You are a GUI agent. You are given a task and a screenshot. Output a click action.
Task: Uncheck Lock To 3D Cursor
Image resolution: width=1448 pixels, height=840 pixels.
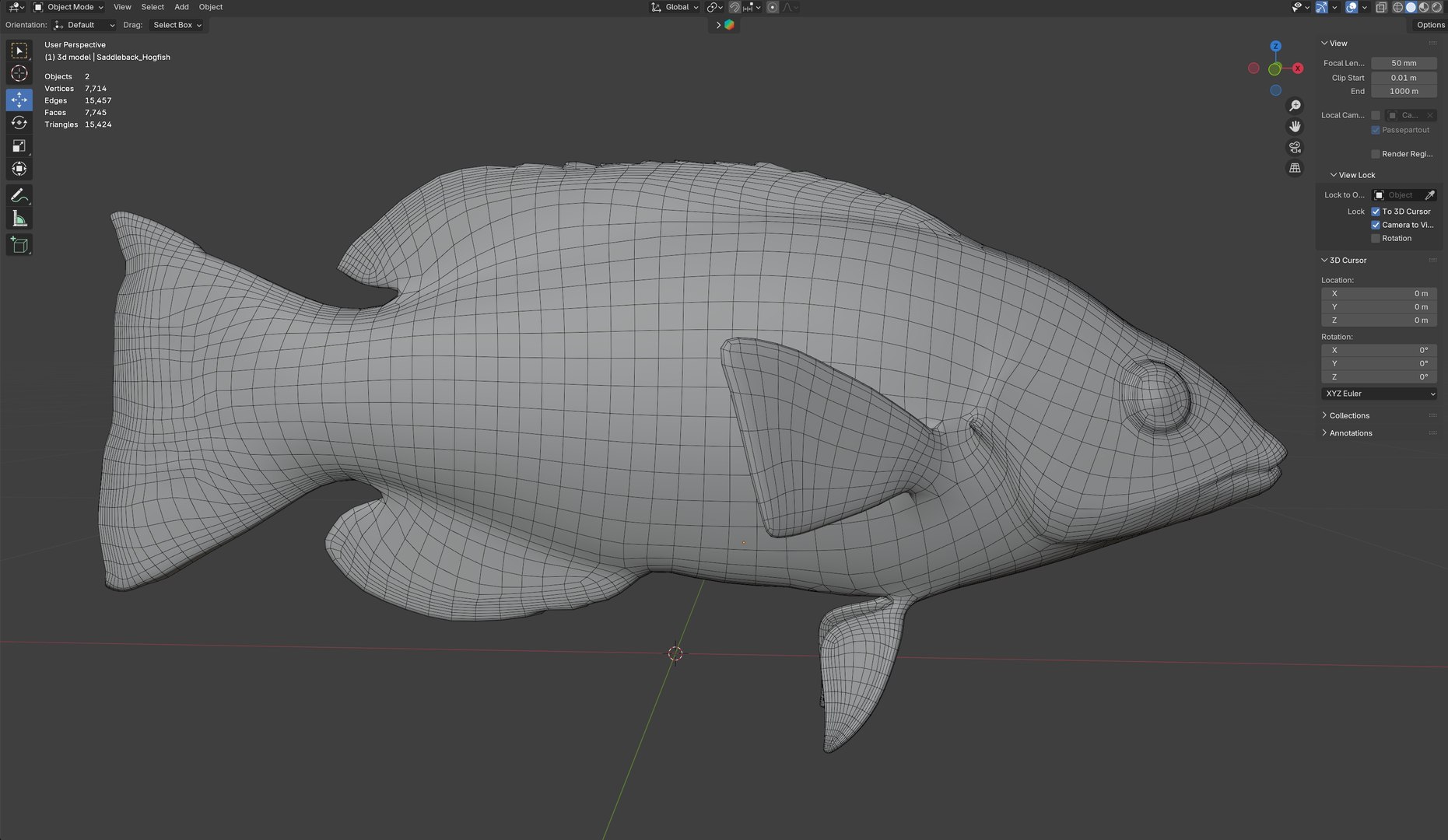[1376, 212]
